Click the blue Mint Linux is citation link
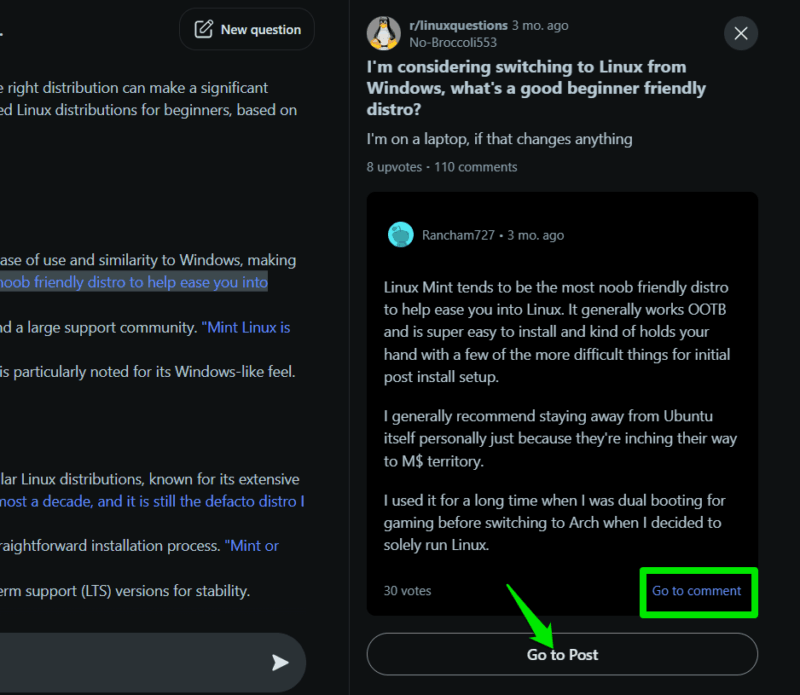The image size is (800, 695). click(246, 327)
